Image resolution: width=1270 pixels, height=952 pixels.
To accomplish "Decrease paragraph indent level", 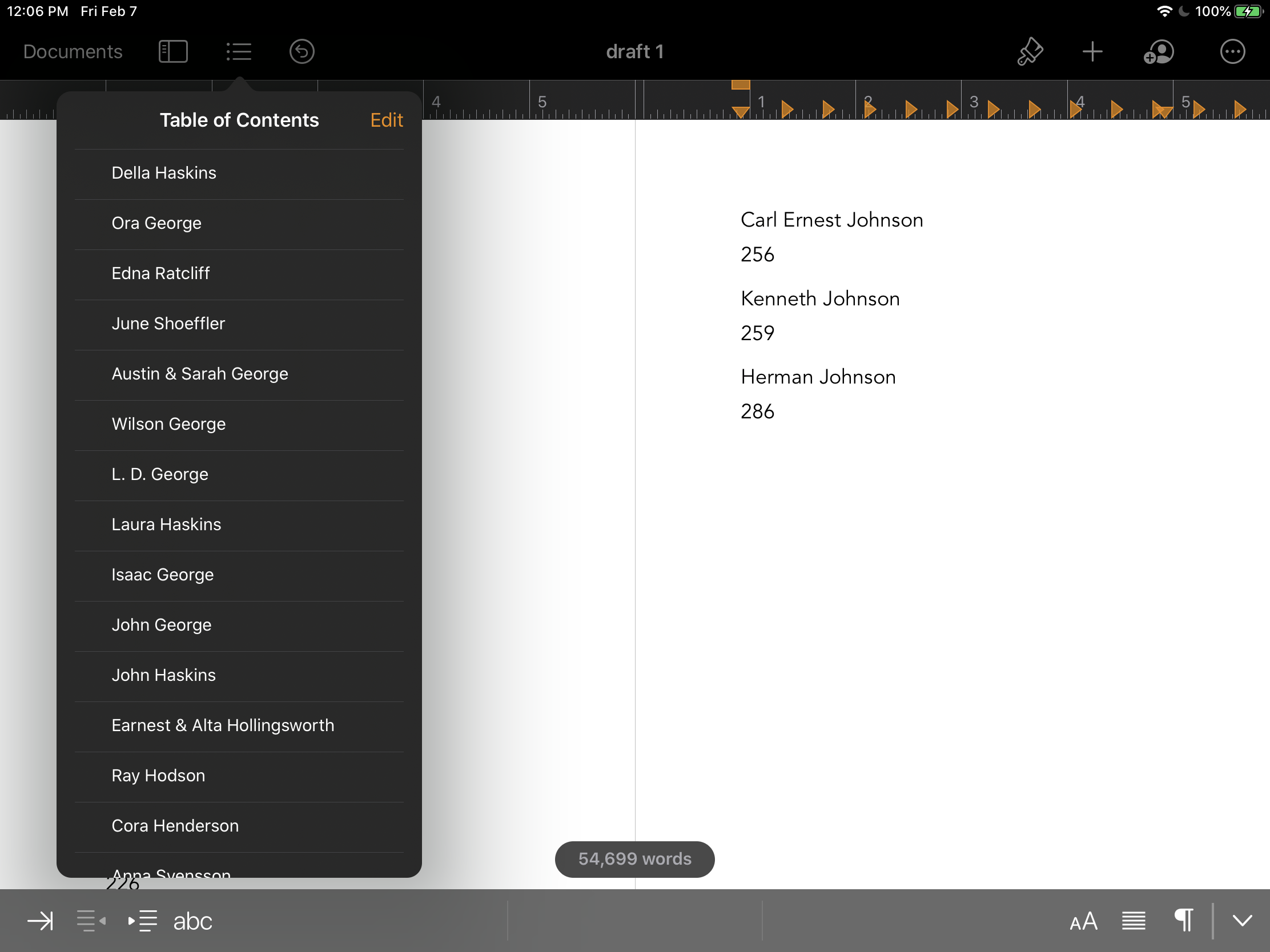I will [x=91, y=921].
